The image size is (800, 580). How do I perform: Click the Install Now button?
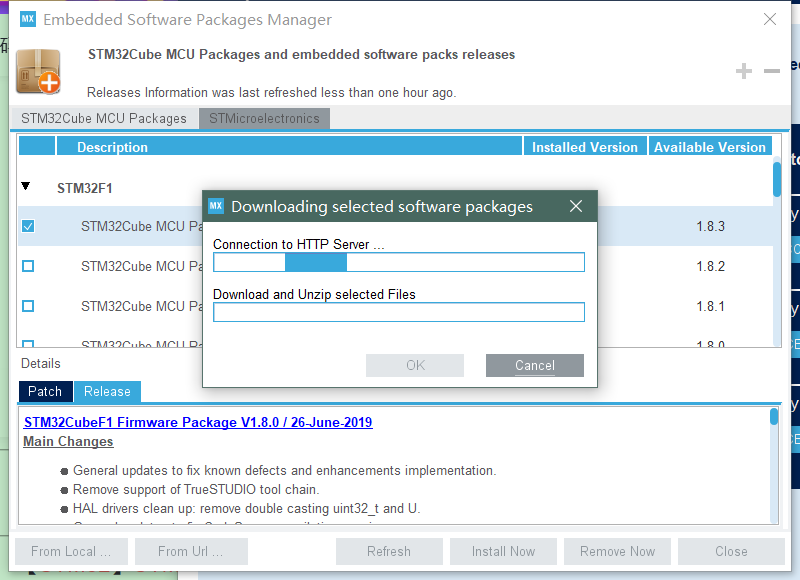pyautogui.click(x=503, y=551)
